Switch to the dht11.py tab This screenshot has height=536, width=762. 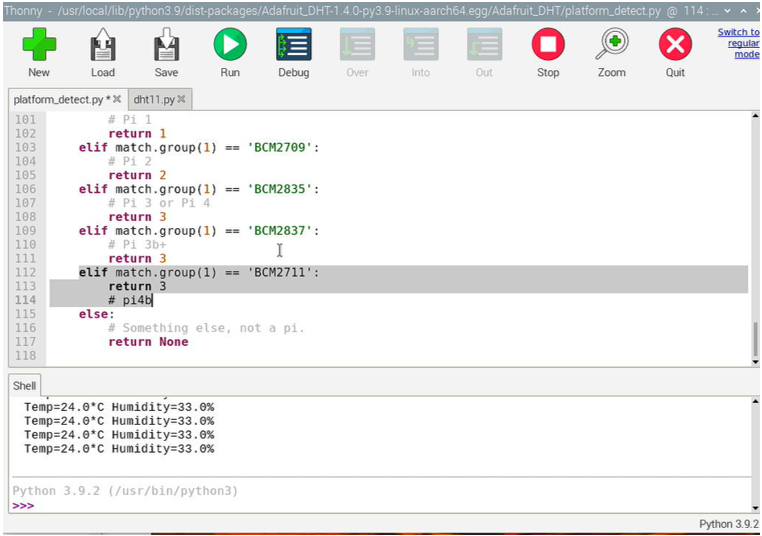(154, 100)
